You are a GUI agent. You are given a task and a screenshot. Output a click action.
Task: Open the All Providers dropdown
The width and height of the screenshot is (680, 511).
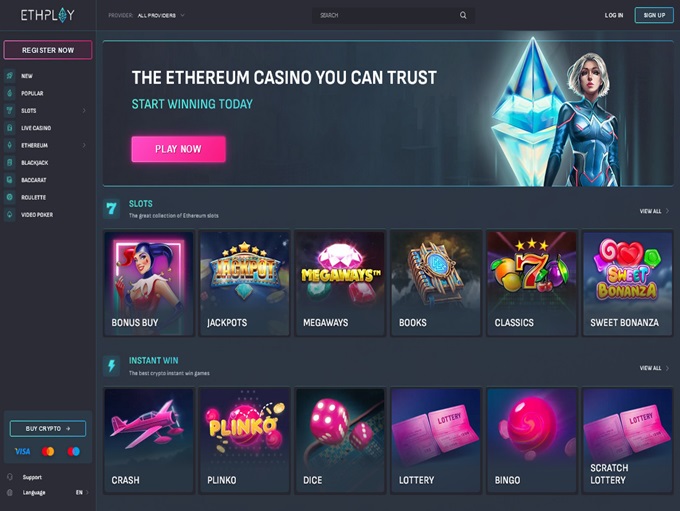pyautogui.click(x=161, y=15)
